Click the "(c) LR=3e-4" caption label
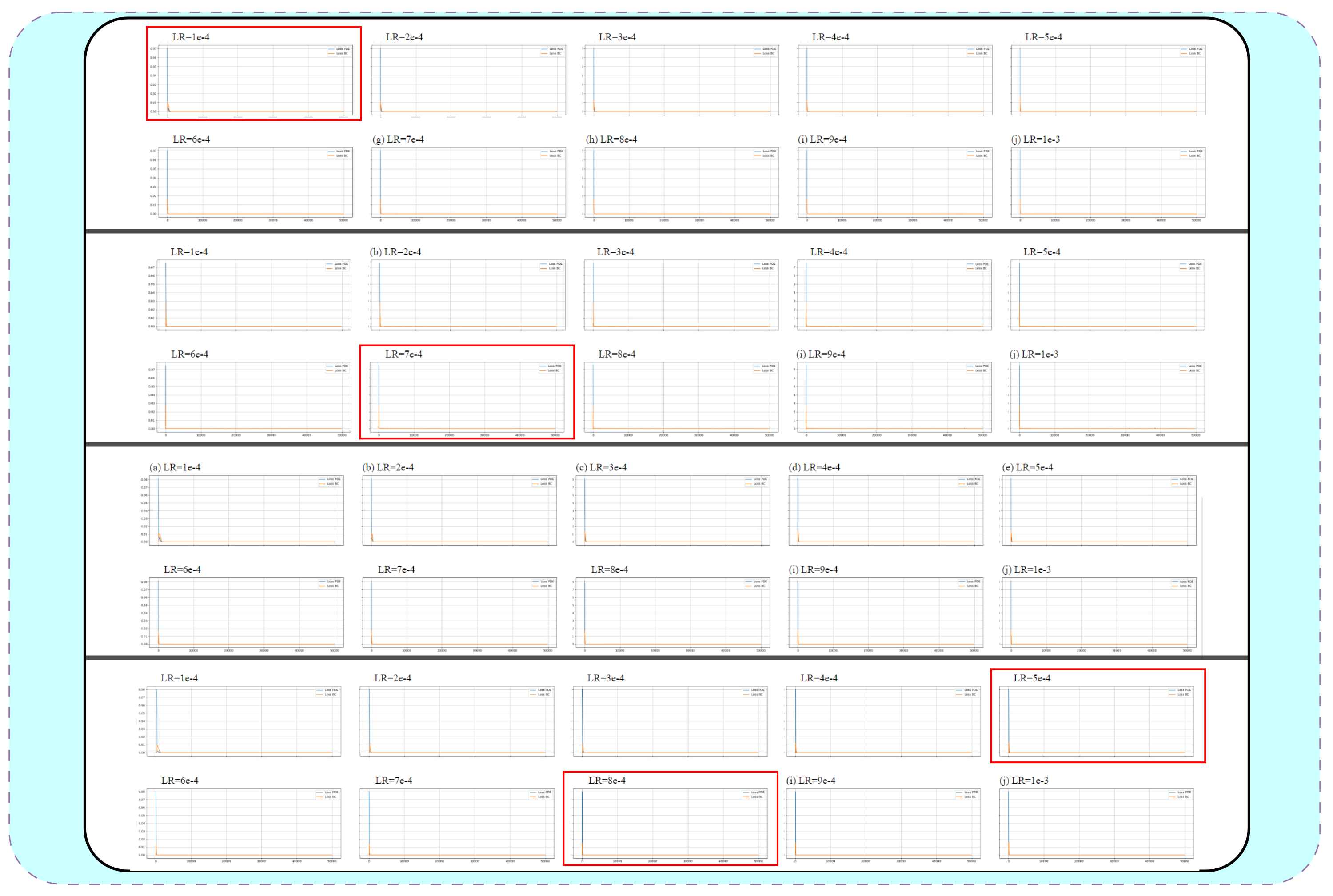The width and height of the screenshot is (1333, 896). click(601, 467)
